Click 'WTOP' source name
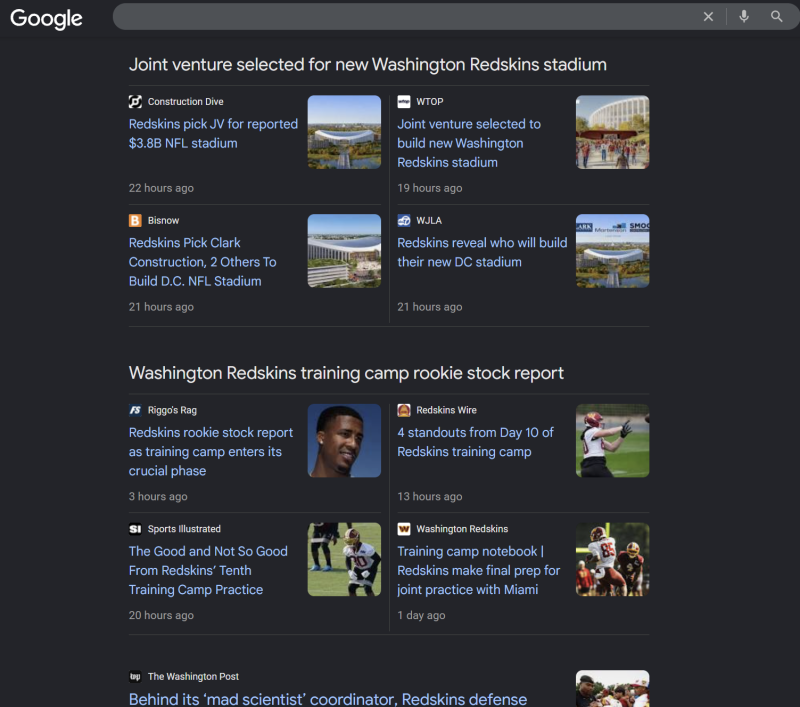Screen dimensions: 800x707 click(x=430, y=102)
